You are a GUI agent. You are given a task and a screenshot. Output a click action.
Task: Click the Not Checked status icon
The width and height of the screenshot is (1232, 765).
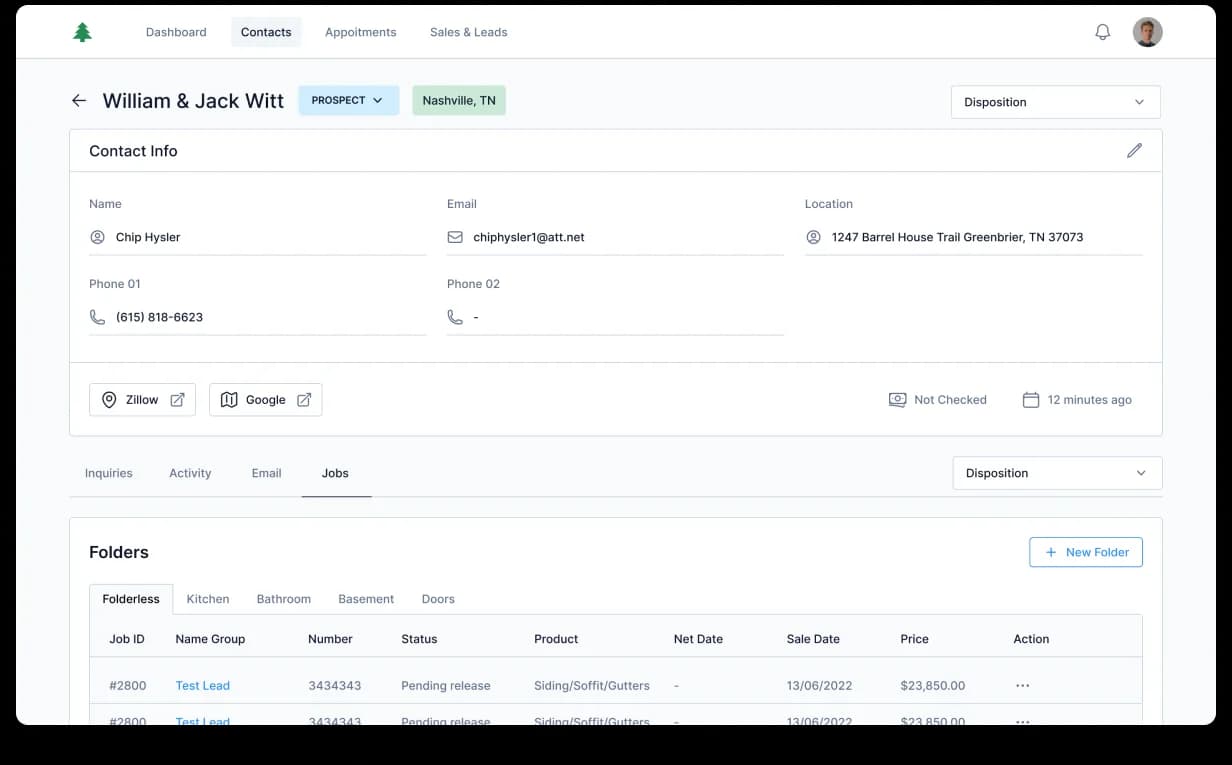897,400
